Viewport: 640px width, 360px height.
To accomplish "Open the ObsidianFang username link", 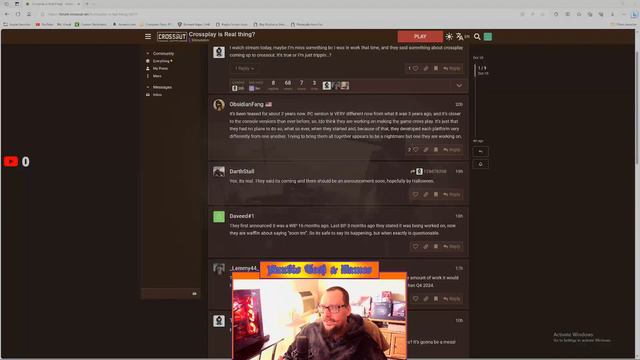I will [246, 104].
